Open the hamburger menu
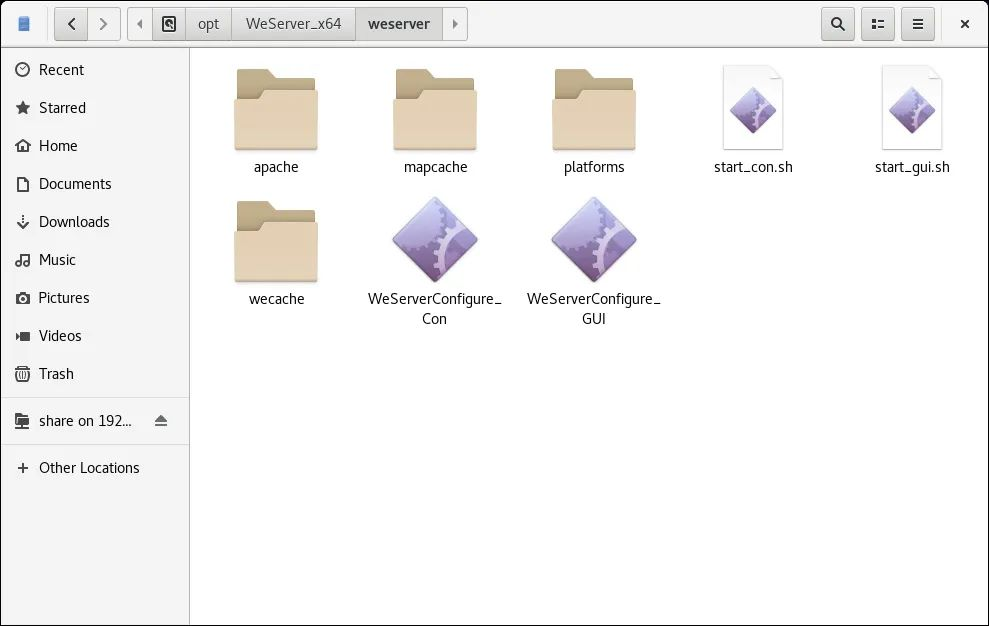989x626 pixels. pos(918,24)
